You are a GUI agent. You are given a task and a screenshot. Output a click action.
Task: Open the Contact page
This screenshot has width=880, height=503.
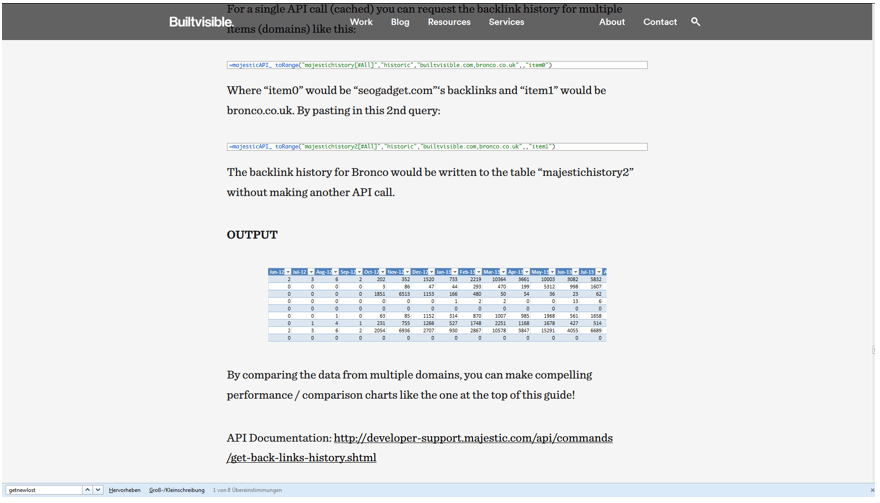coord(660,22)
